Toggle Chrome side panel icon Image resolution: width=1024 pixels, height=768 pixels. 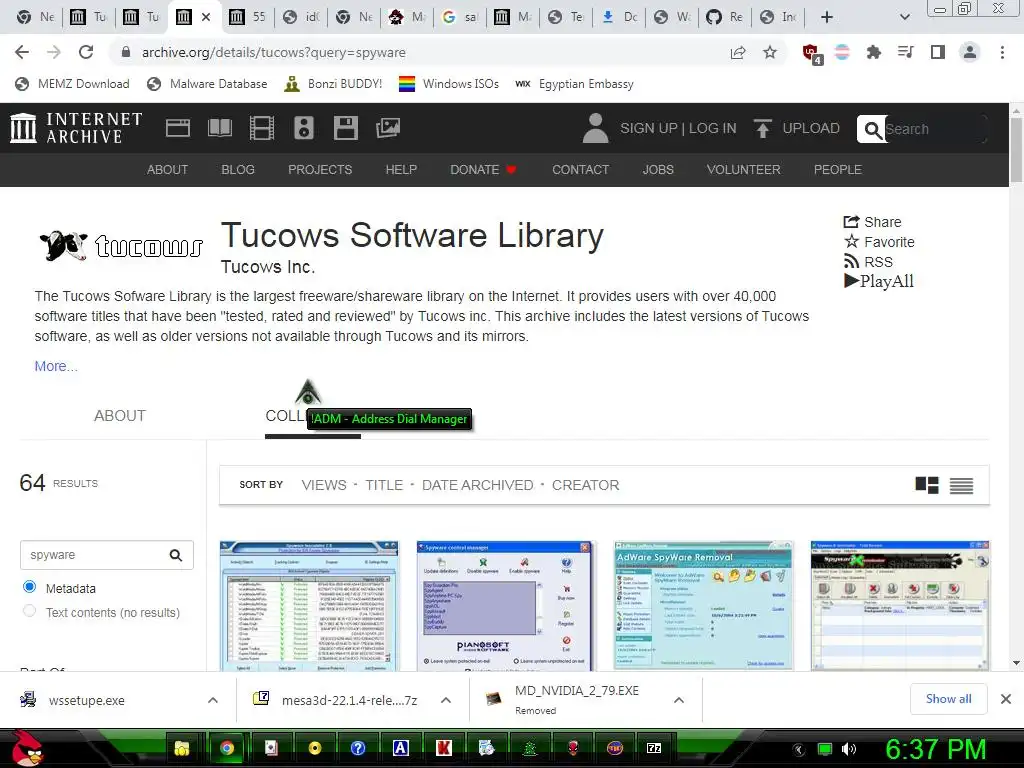pos(938,52)
